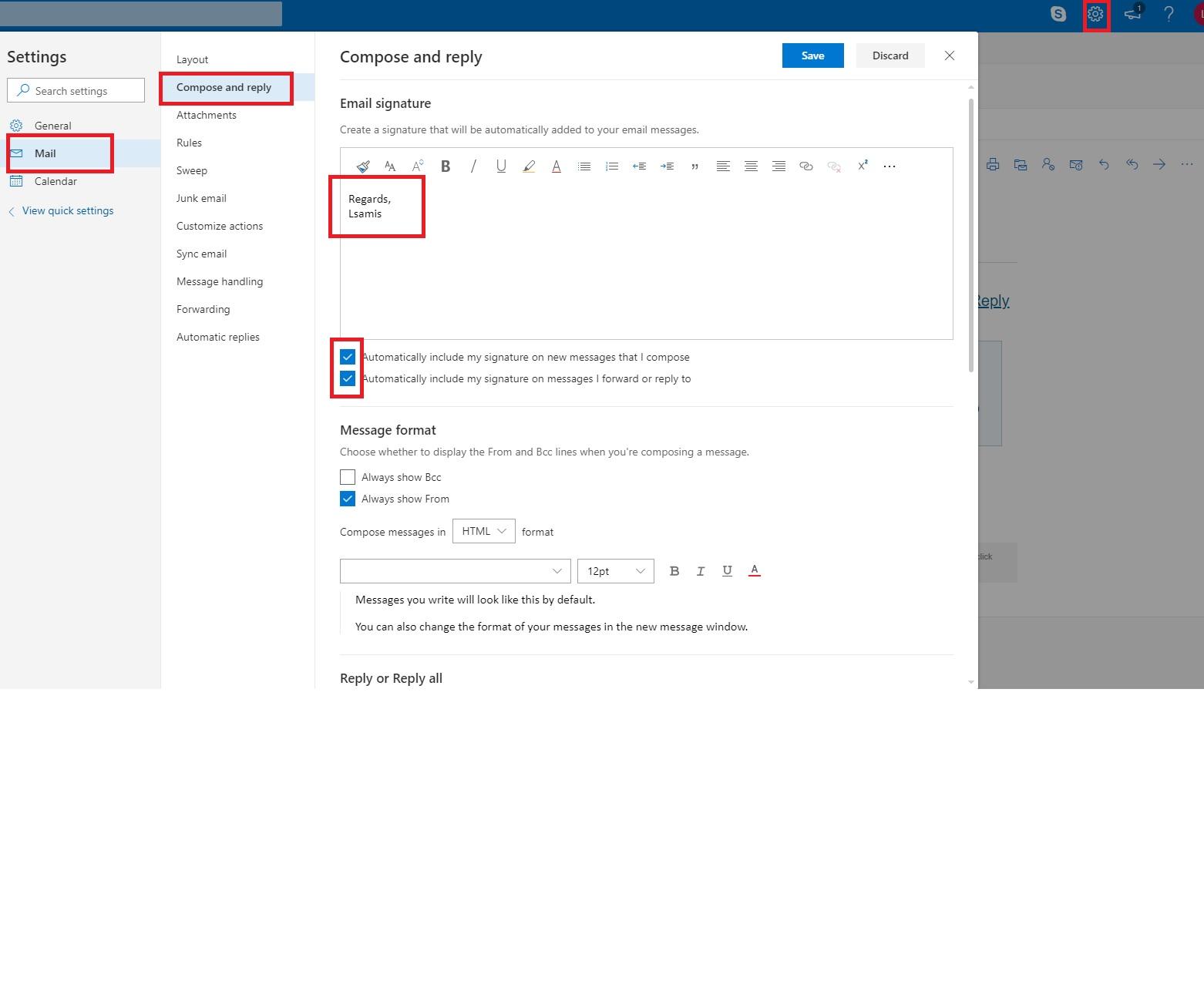
Task: Toggle Bold for default message font
Action: pos(674,571)
